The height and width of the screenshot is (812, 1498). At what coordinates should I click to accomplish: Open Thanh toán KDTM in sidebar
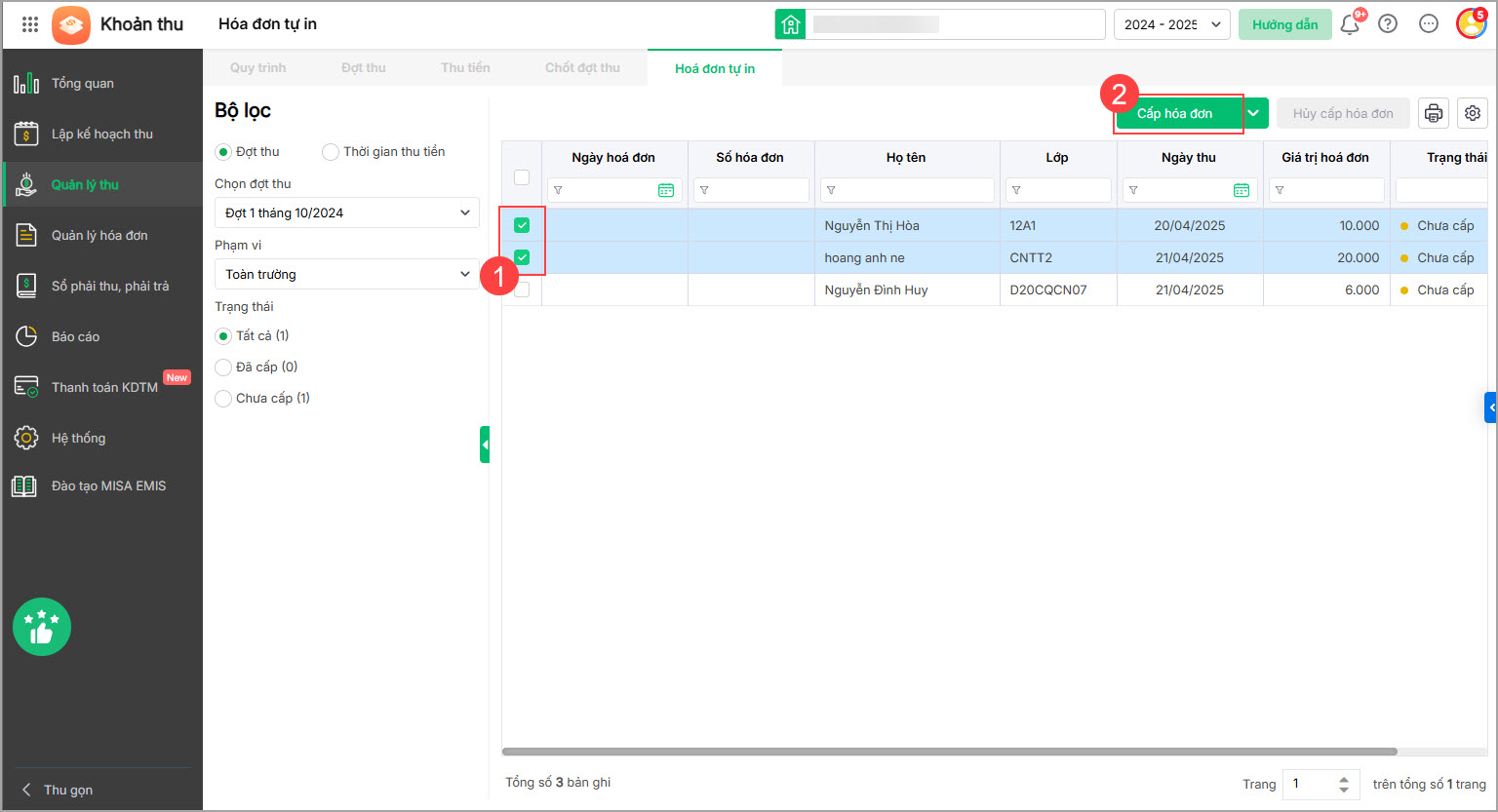(x=102, y=387)
